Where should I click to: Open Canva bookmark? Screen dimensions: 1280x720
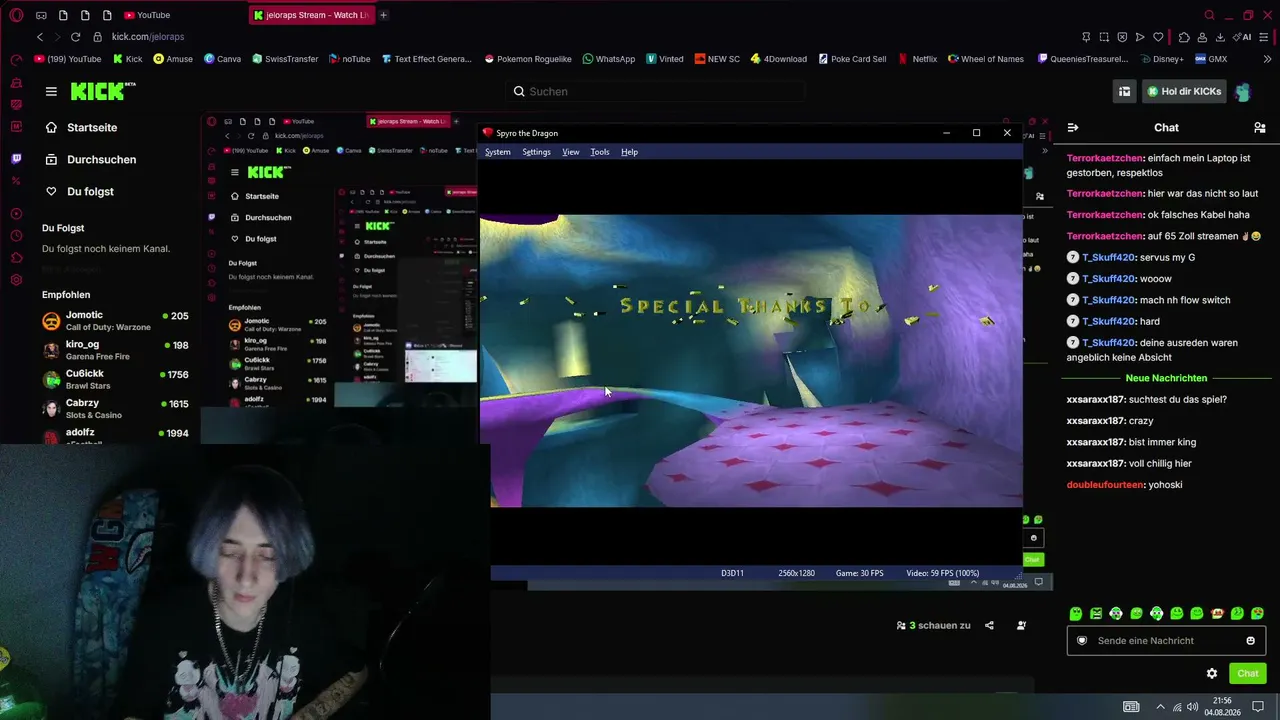pyautogui.click(x=223, y=59)
